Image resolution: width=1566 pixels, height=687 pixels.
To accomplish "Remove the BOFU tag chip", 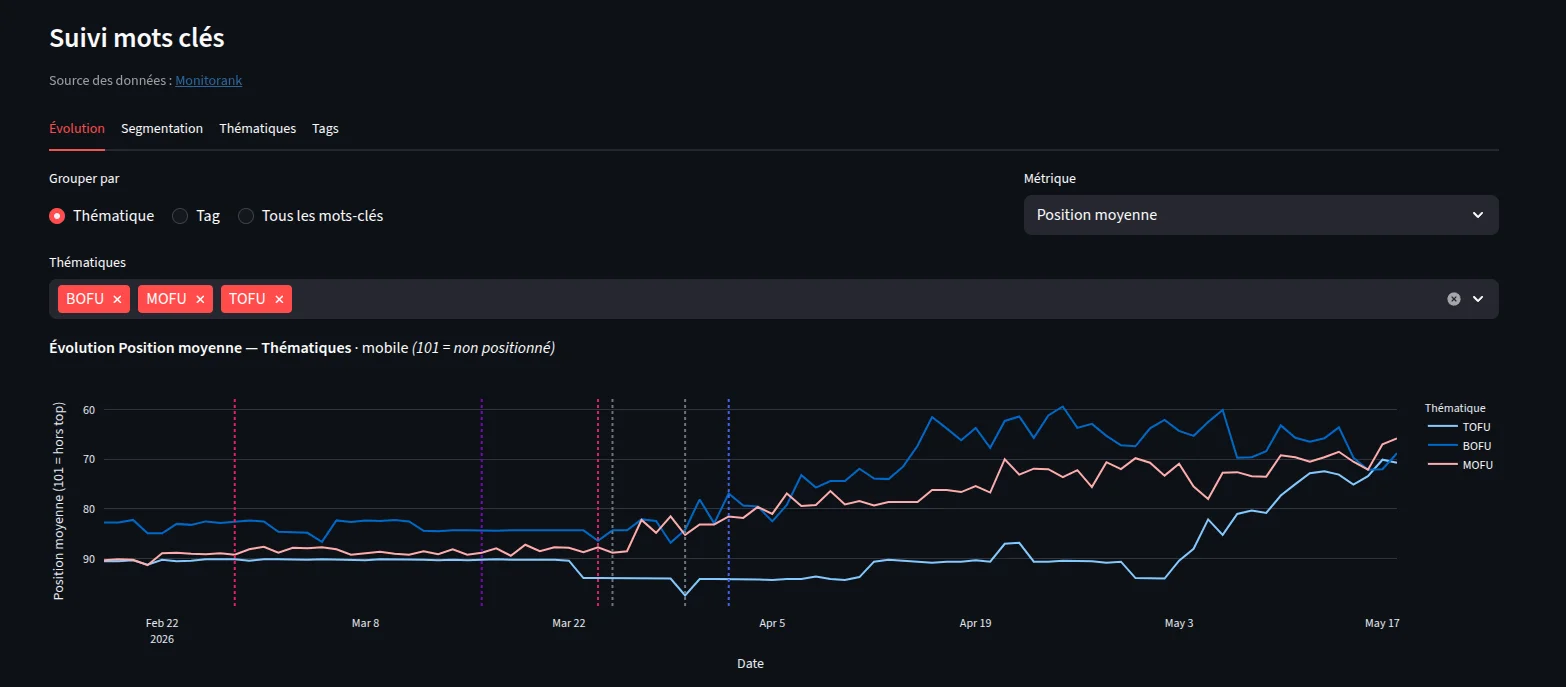I will click(117, 299).
